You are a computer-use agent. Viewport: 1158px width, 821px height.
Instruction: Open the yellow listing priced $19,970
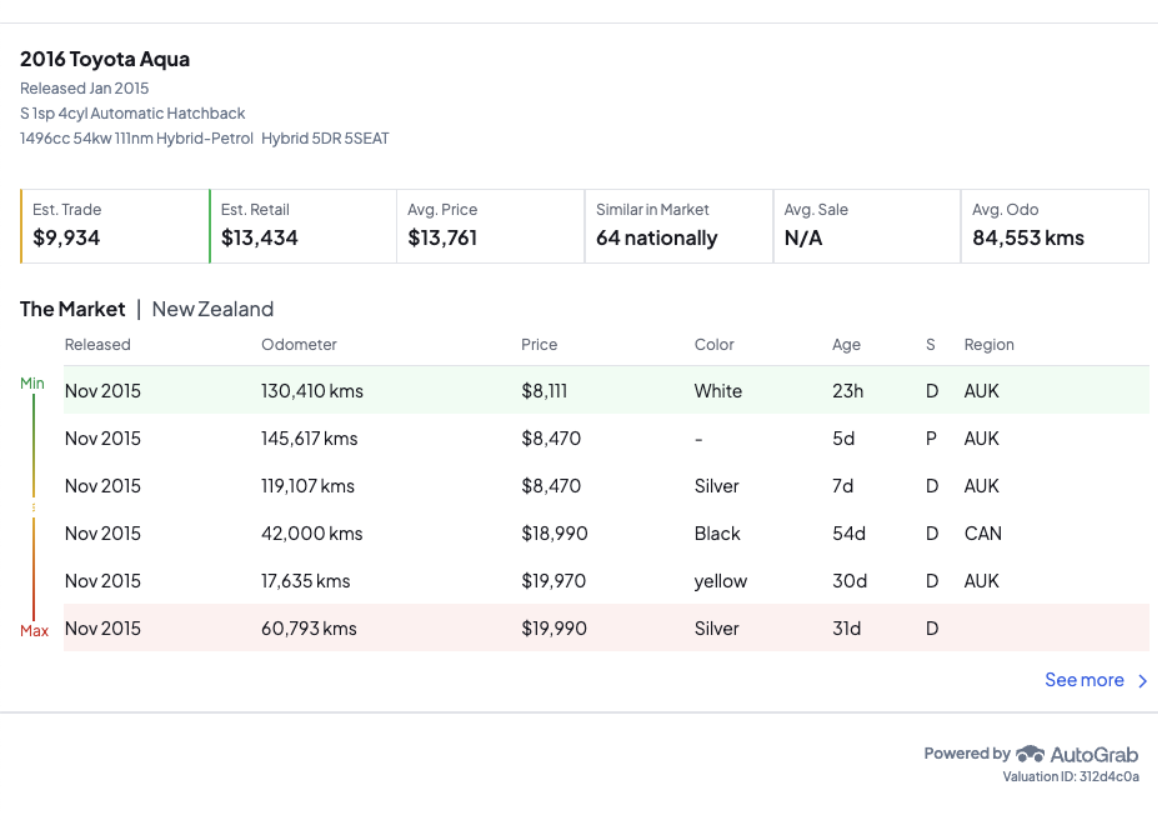click(x=606, y=581)
